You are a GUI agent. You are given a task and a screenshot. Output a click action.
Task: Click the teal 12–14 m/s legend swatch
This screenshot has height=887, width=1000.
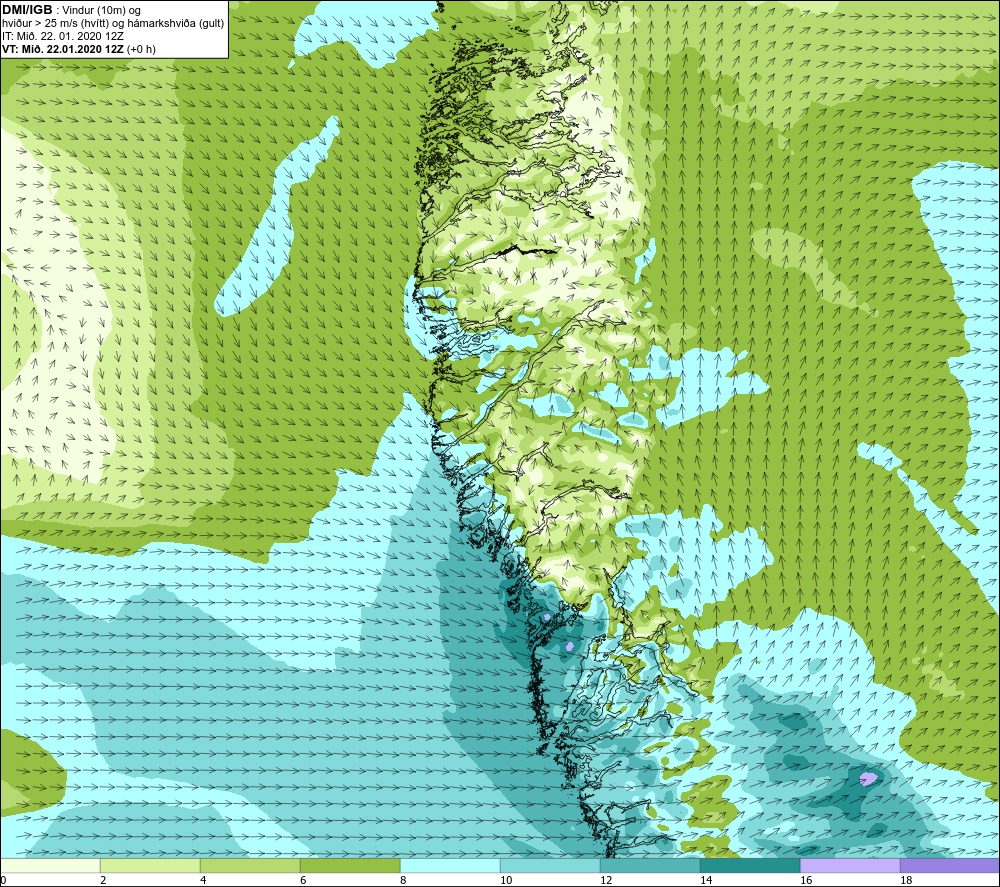[650, 865]
